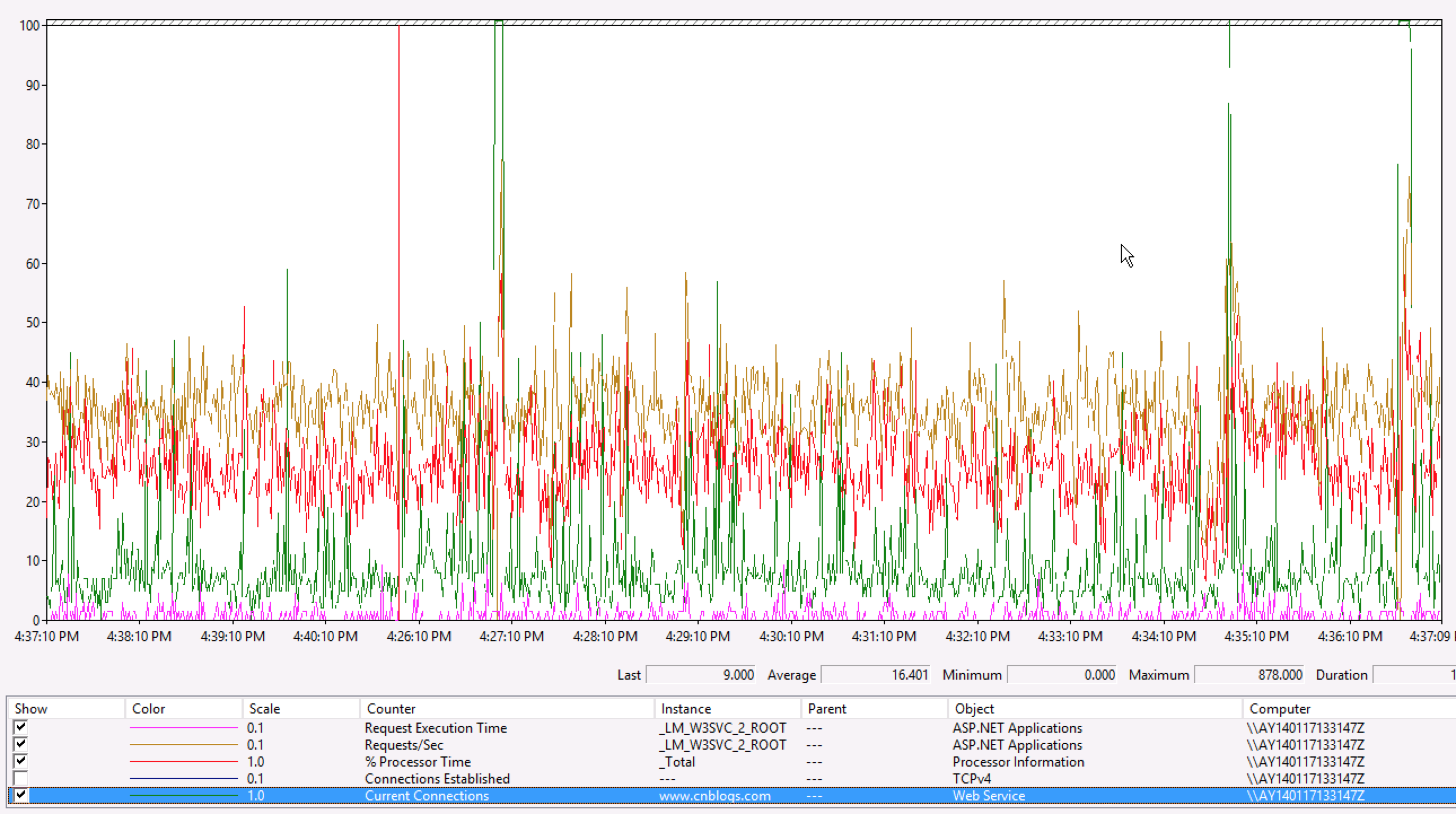Click the magenta Request Execution Time color line

[184, 728]
